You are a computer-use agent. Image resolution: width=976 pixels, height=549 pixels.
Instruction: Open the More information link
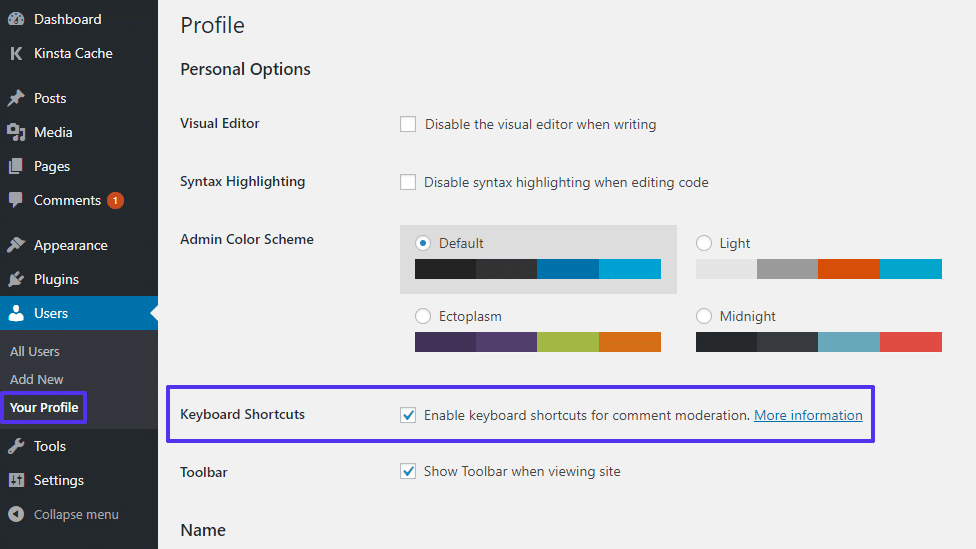808,415
